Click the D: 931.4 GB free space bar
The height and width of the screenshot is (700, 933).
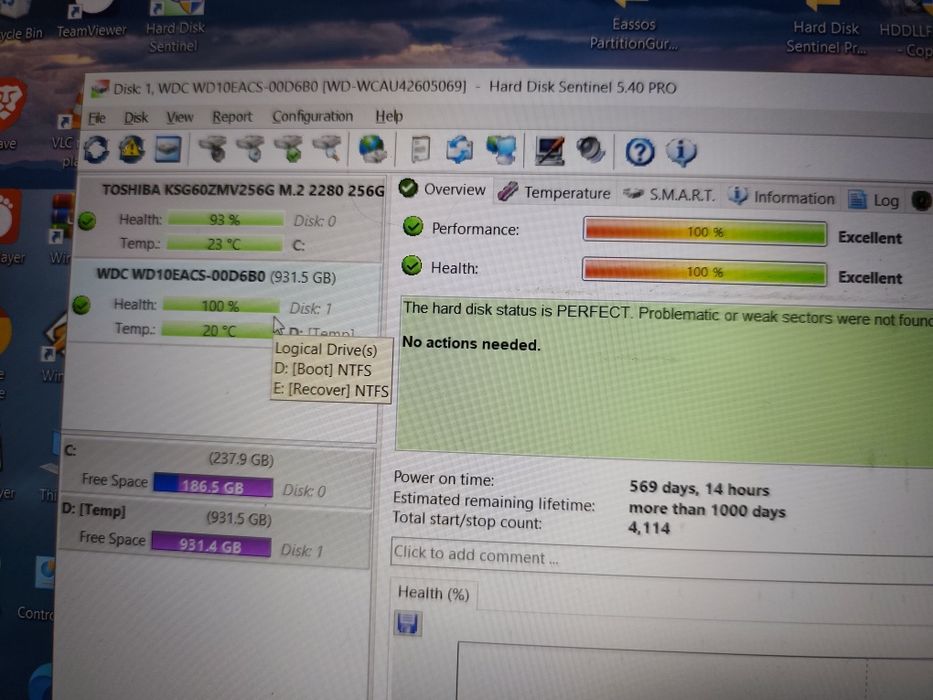211,544
